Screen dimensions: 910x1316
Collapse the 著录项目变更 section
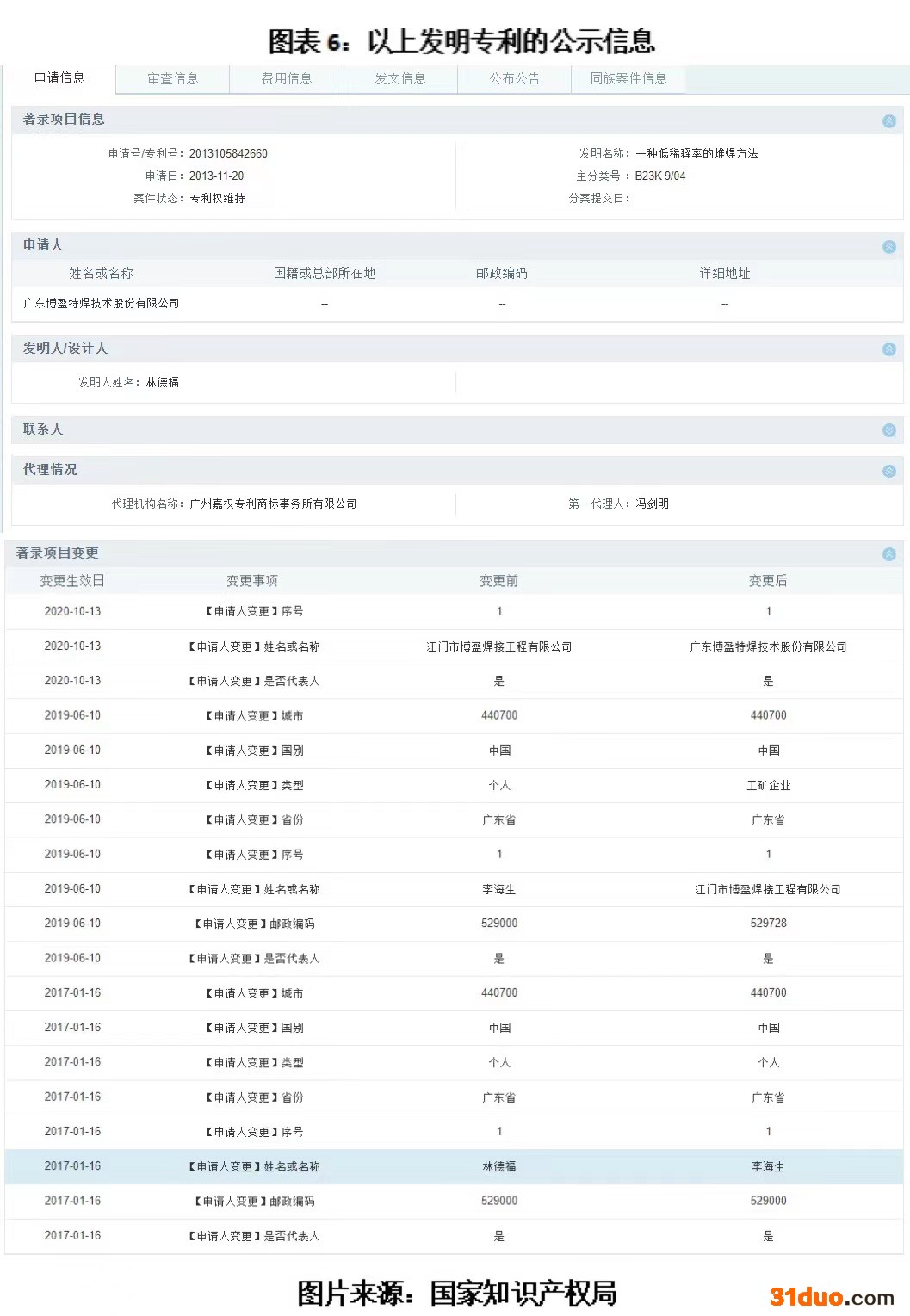[888, 554]
